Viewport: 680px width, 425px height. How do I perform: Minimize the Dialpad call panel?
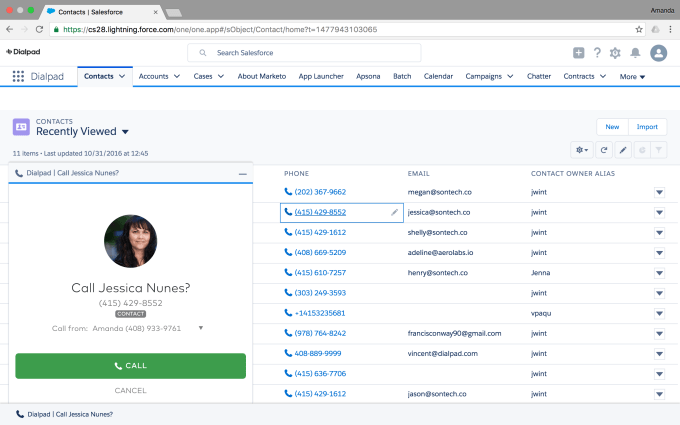[x=242, y=173]
